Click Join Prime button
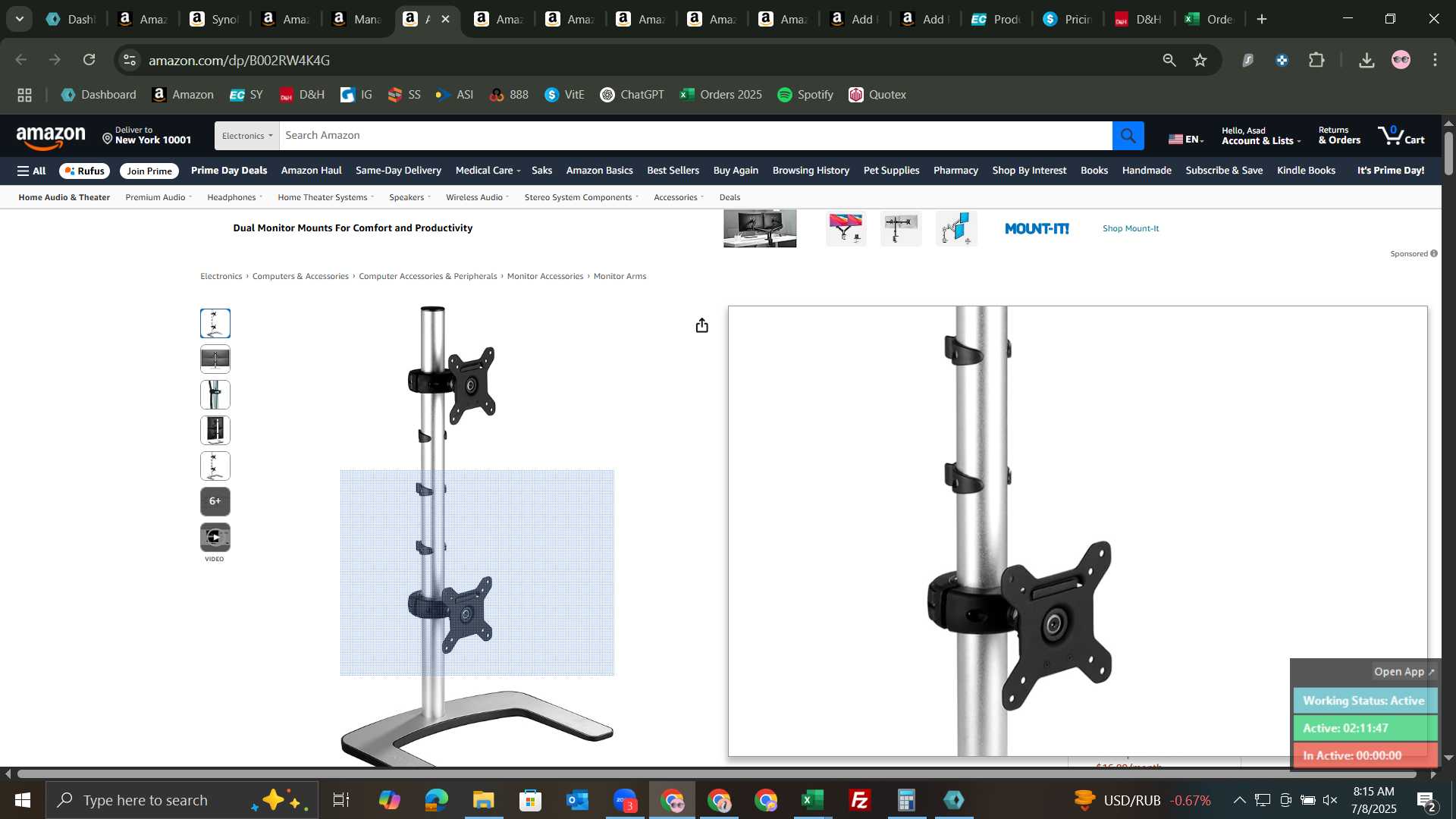 click(x=149, y=171)
